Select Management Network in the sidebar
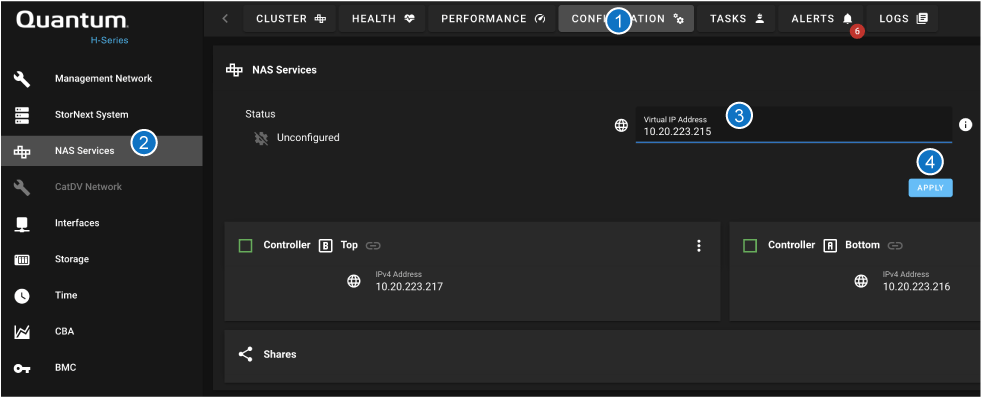981x397 pixels. (101, 79)
